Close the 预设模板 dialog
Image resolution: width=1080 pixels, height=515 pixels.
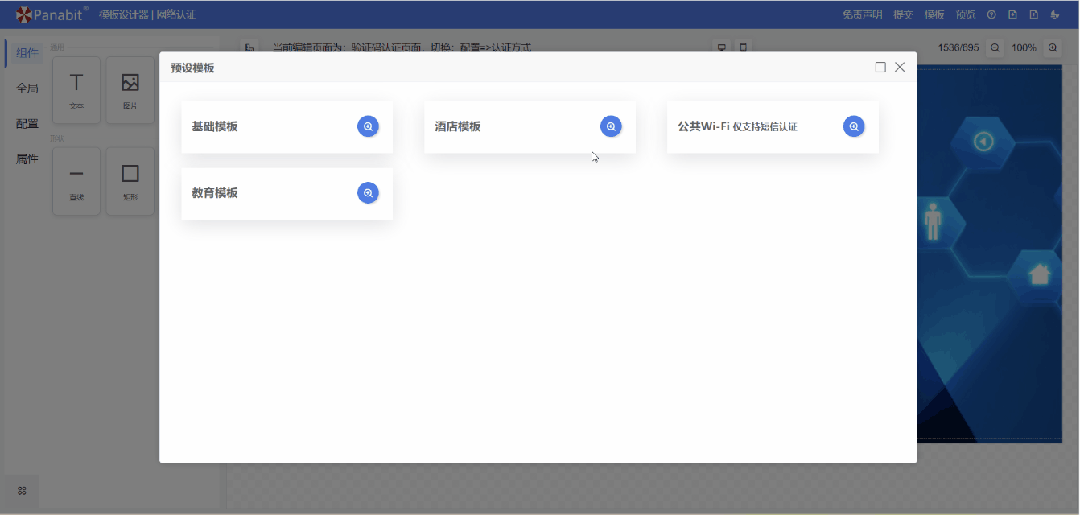pyautogui.click(x=900, y=67)
